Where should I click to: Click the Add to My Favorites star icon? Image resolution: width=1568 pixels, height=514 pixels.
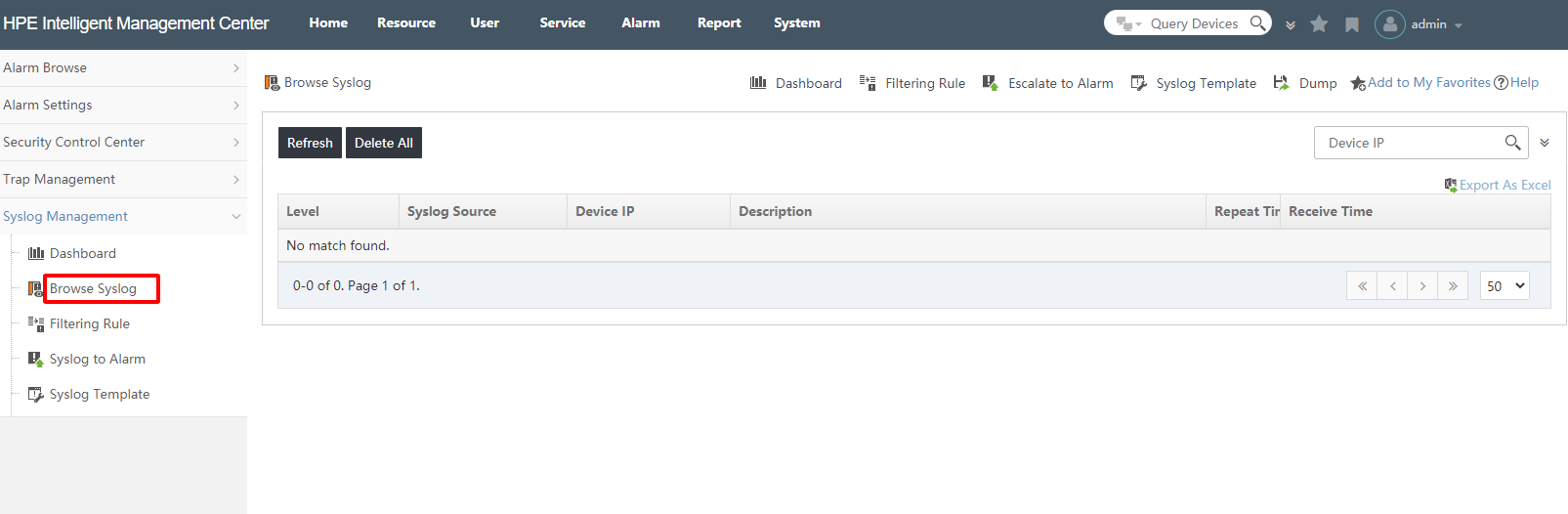[x=1358, y=83]
